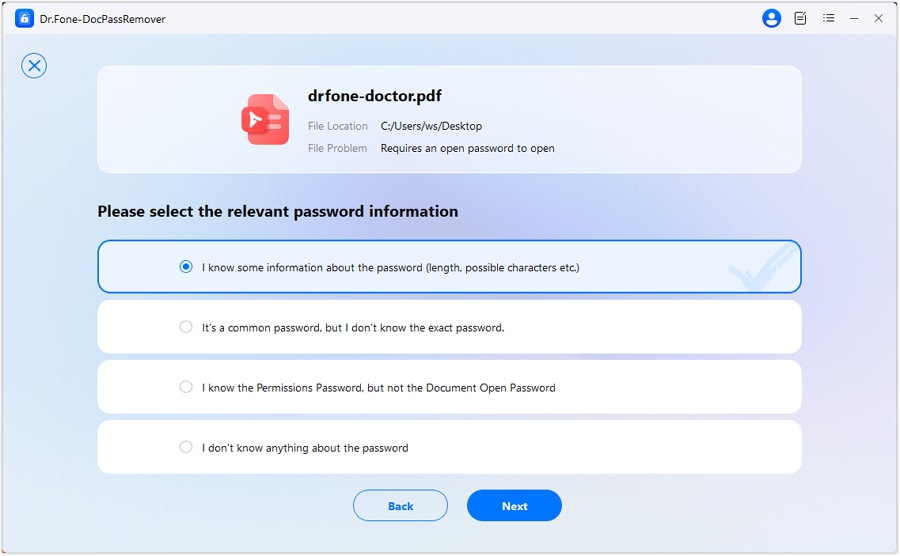This screenshot has width=900, height=556.
Task: Click the drfone-doctor.pdf file name
Action: pos(375,97)
